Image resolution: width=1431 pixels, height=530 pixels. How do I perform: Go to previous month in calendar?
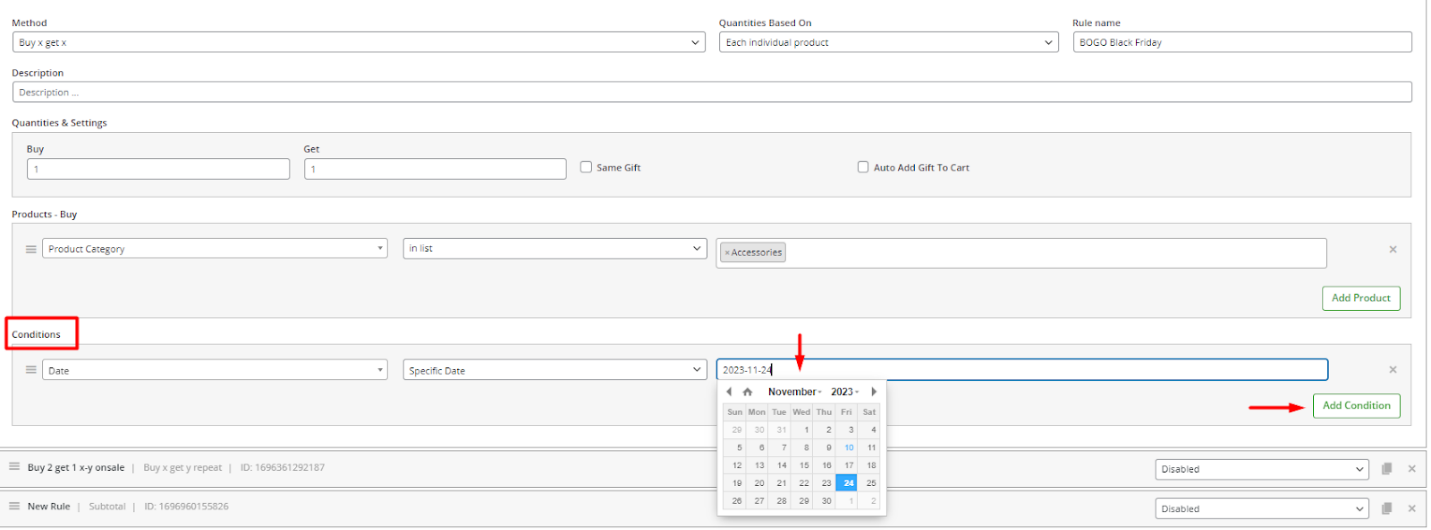click(x=729, y=392)
